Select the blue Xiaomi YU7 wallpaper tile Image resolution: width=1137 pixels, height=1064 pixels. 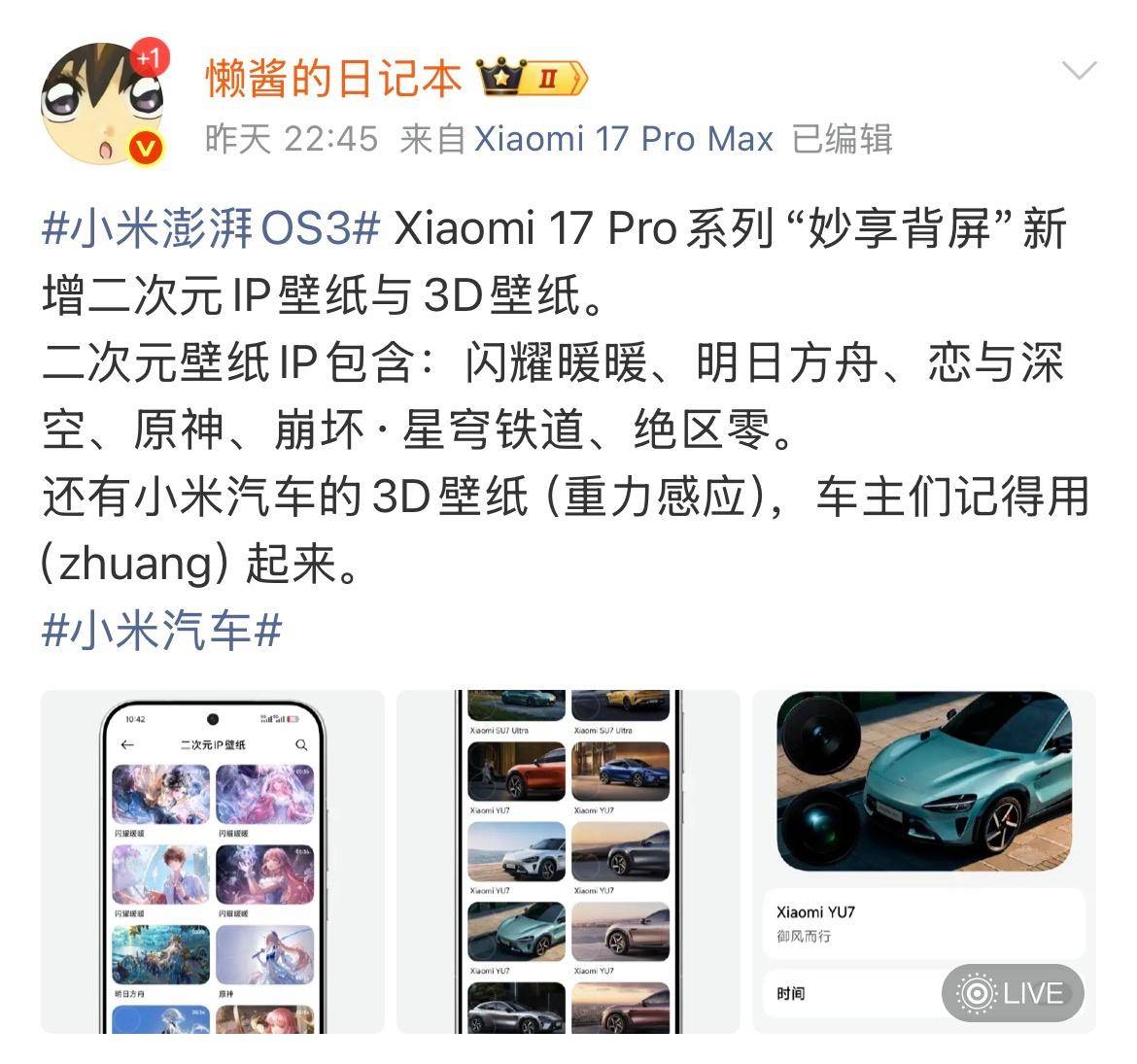[x=621, y=772]
